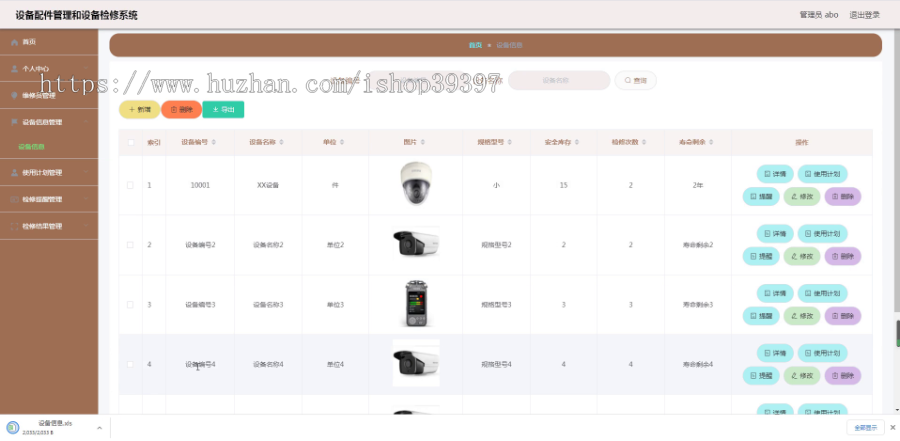
Task: Sort table by 单位 column arrows
Action: 342,142
